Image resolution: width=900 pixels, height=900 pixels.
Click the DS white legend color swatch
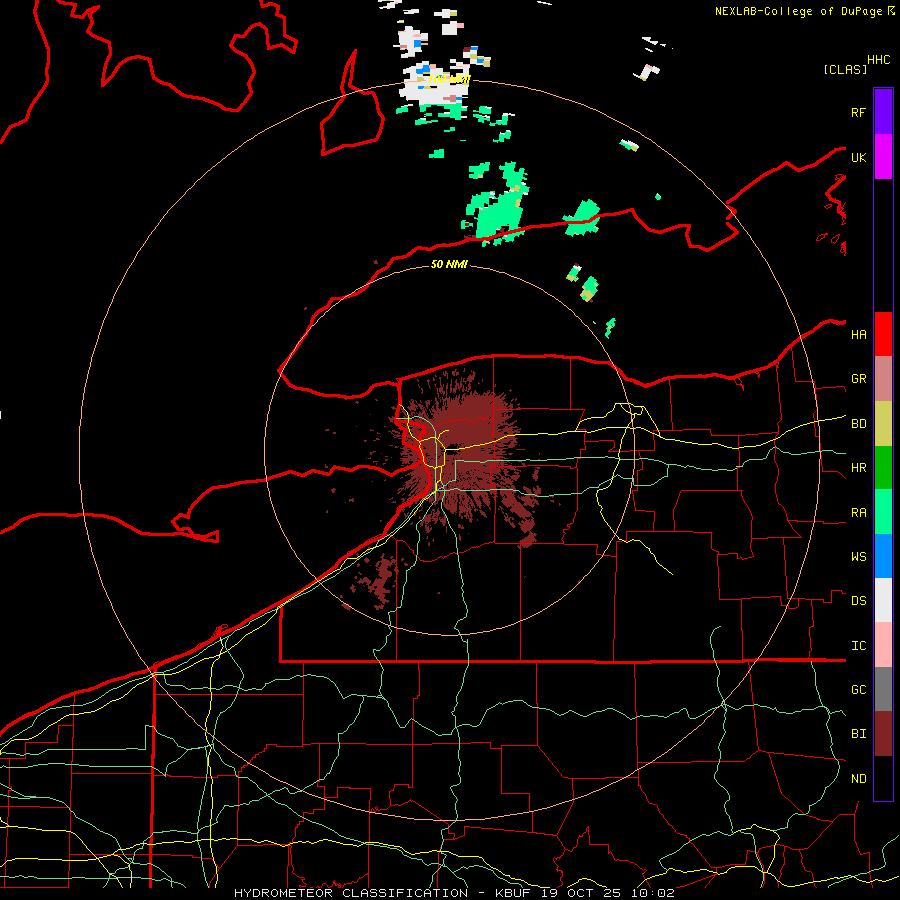click(x=883, y=600)
